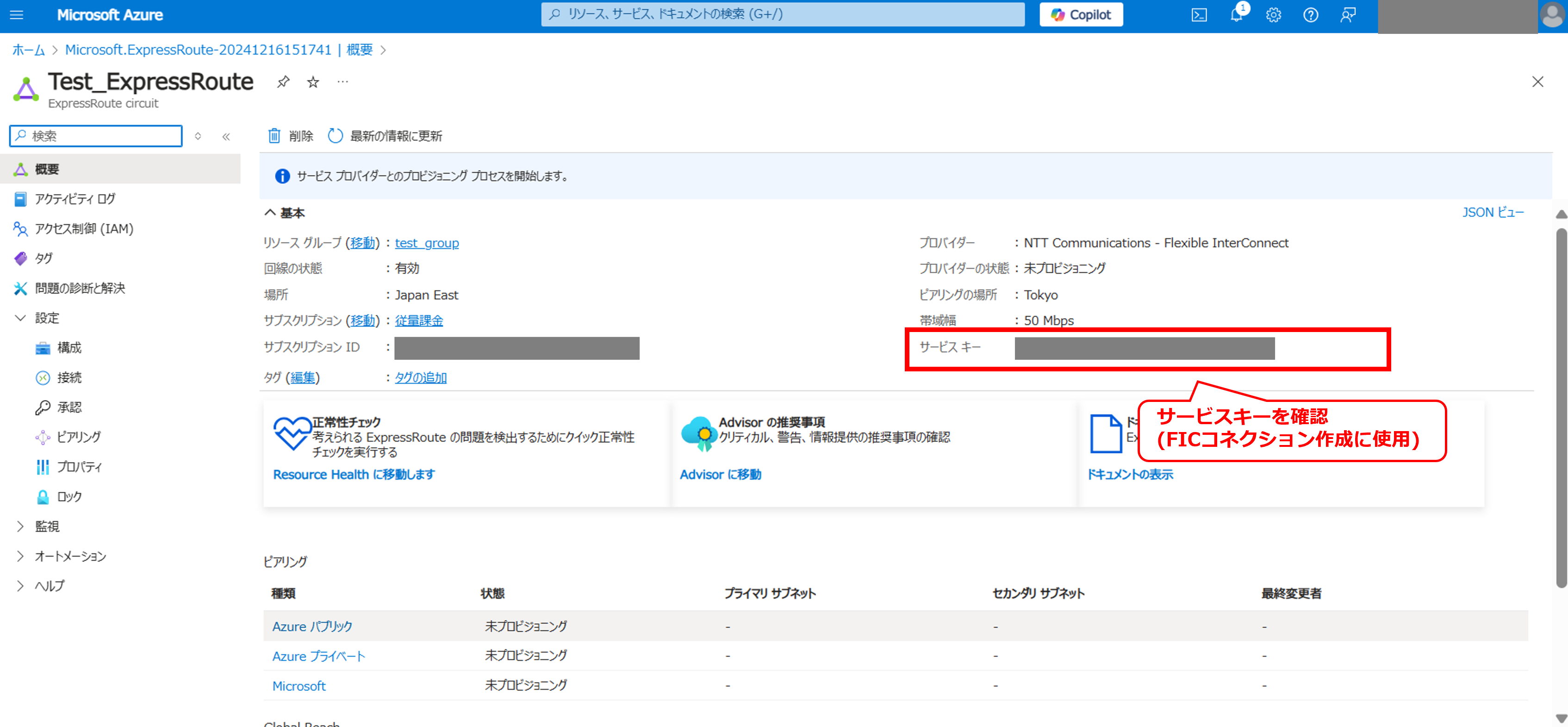
Task: Pin Test_ExpressRoute to dashboard
Action: click(x=283, y=81)
